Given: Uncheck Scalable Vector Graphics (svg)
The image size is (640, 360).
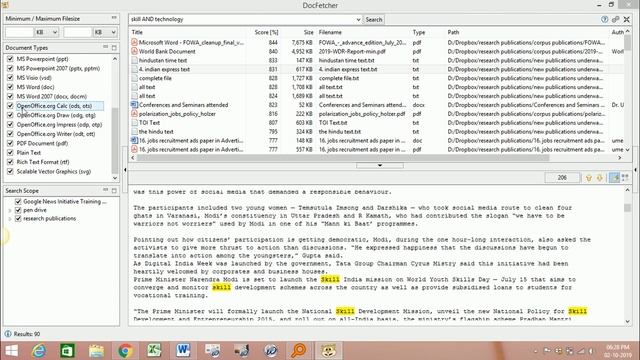Looking at the screenshot, I should pyautogui.click(x=10, y=171).
